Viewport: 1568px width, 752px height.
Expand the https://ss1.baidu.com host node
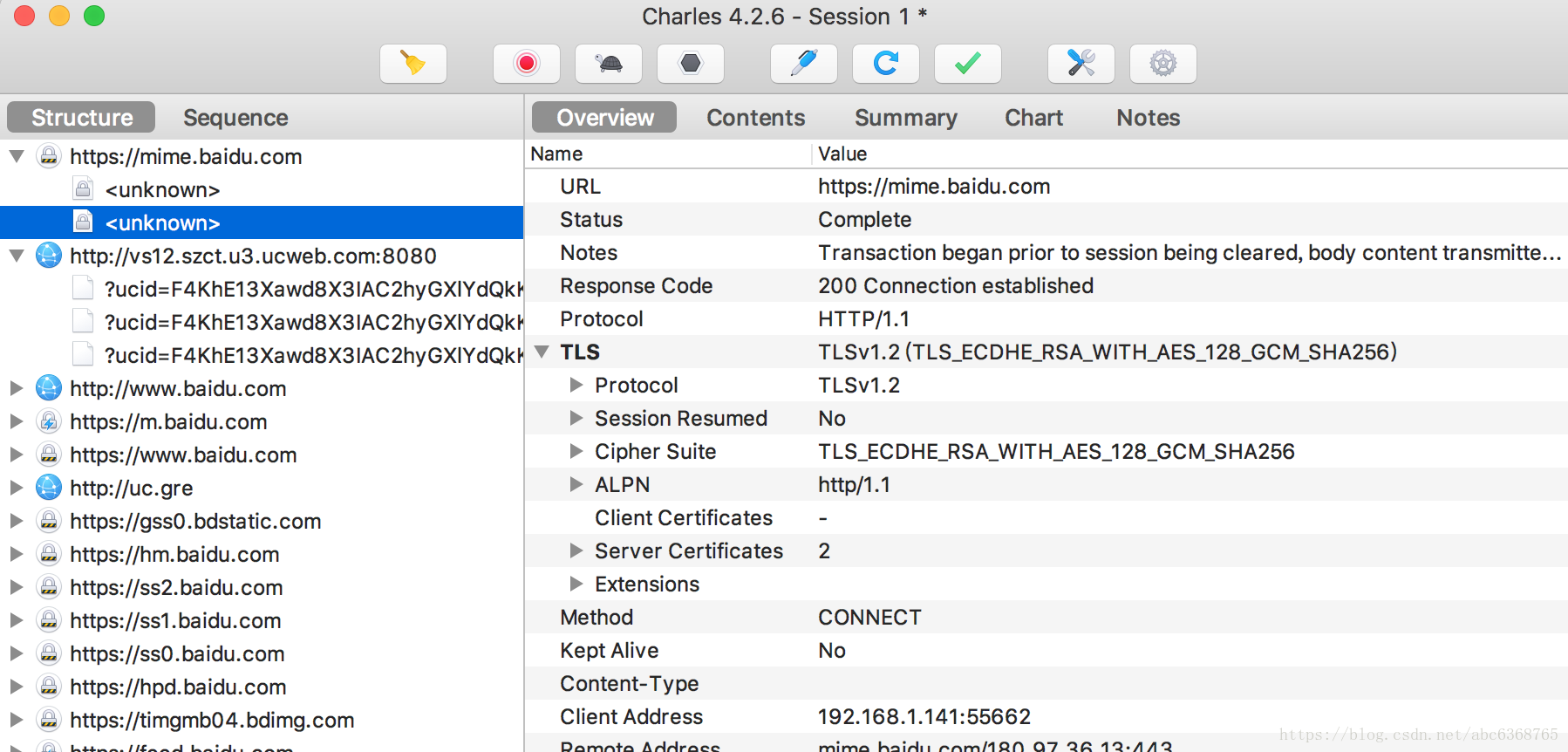[17, 620]
